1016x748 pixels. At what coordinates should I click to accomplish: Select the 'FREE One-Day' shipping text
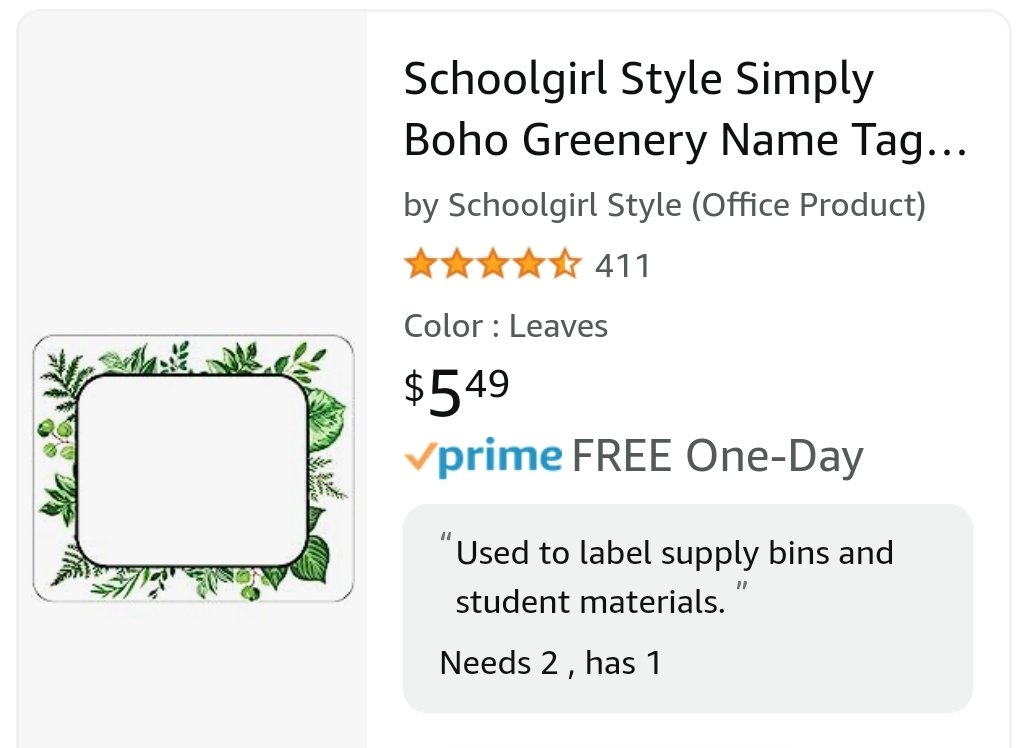click(x=717, y=456)
